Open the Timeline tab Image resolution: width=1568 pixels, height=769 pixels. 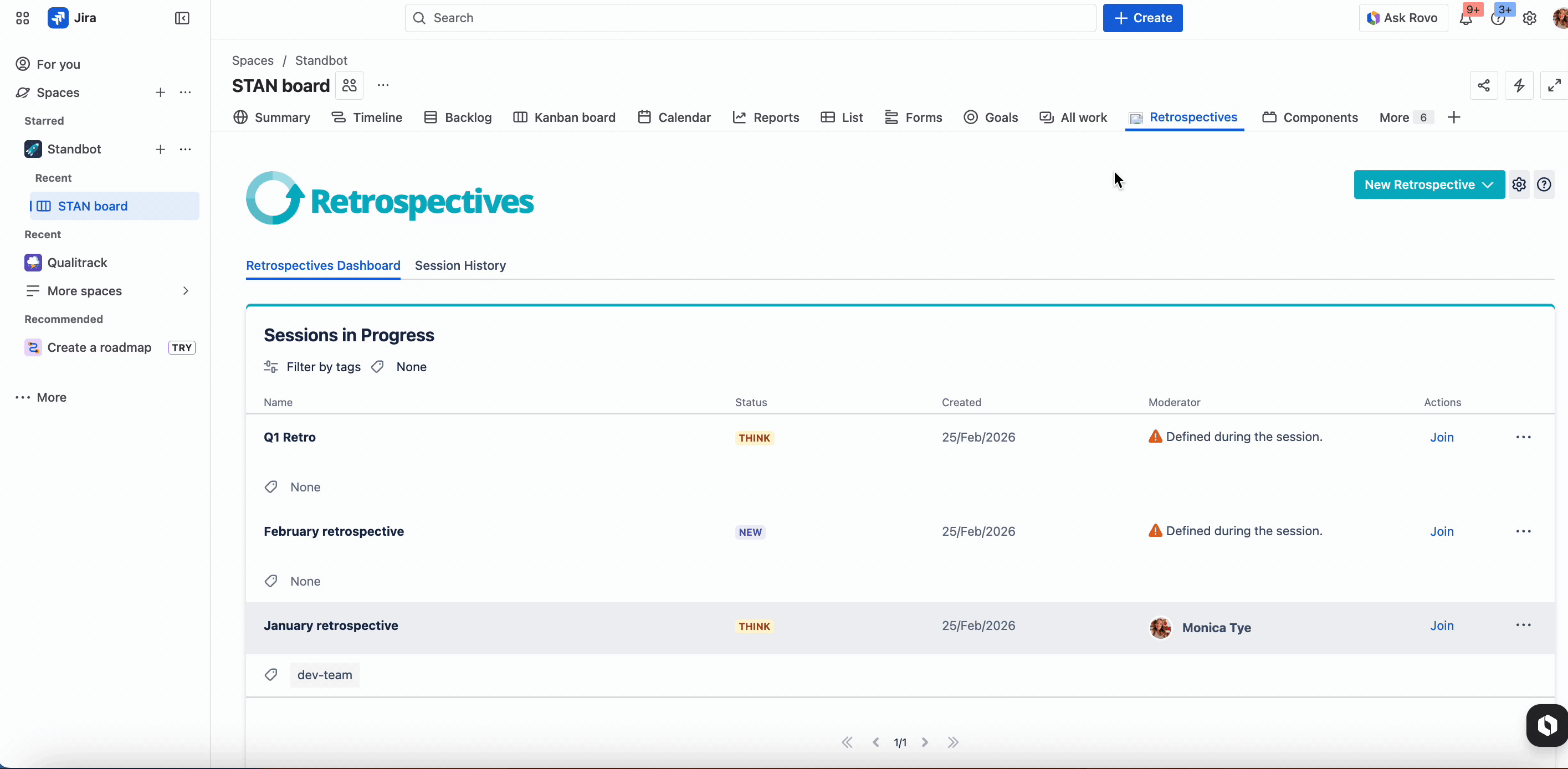366,117
